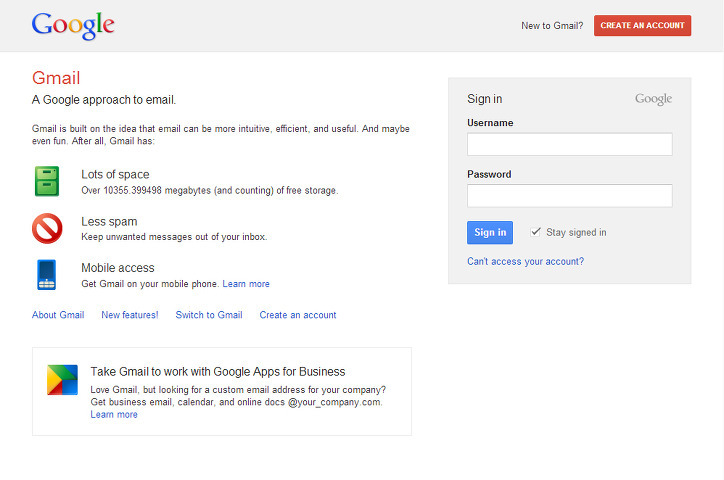This screenshot has height=480, width=724.
Task: Click the red Gmail heading
Action: coord(56,78)
